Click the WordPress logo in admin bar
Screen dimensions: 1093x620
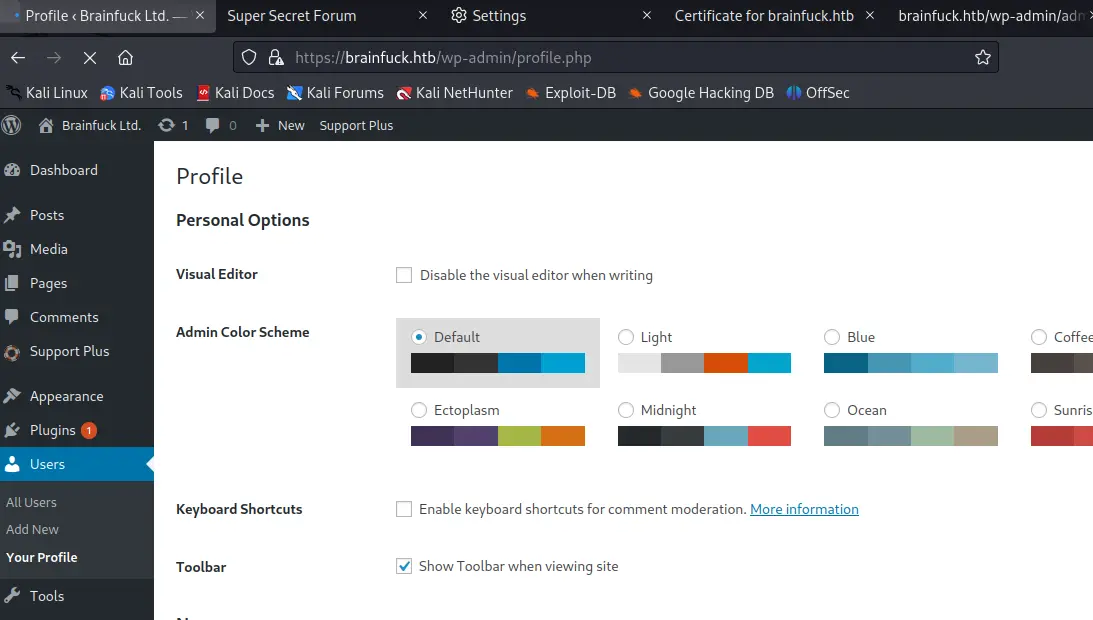point(12,125)
